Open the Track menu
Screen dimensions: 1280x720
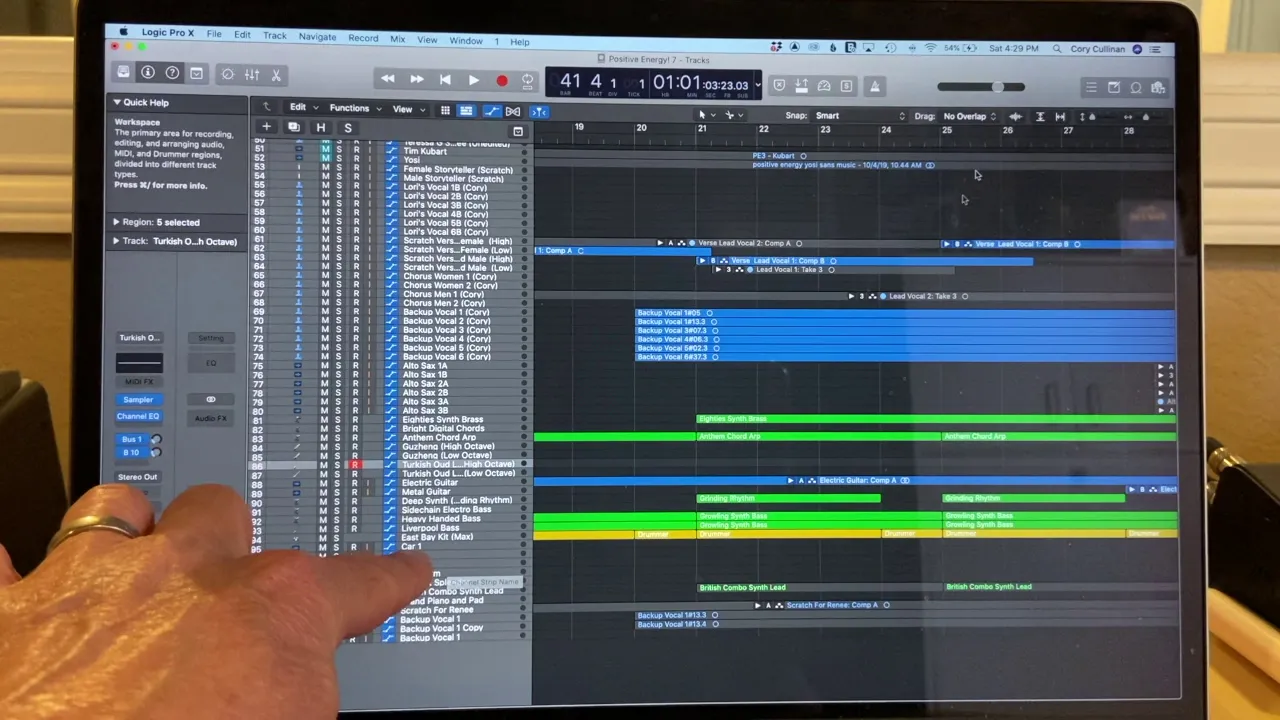click(x=275, y=35)
